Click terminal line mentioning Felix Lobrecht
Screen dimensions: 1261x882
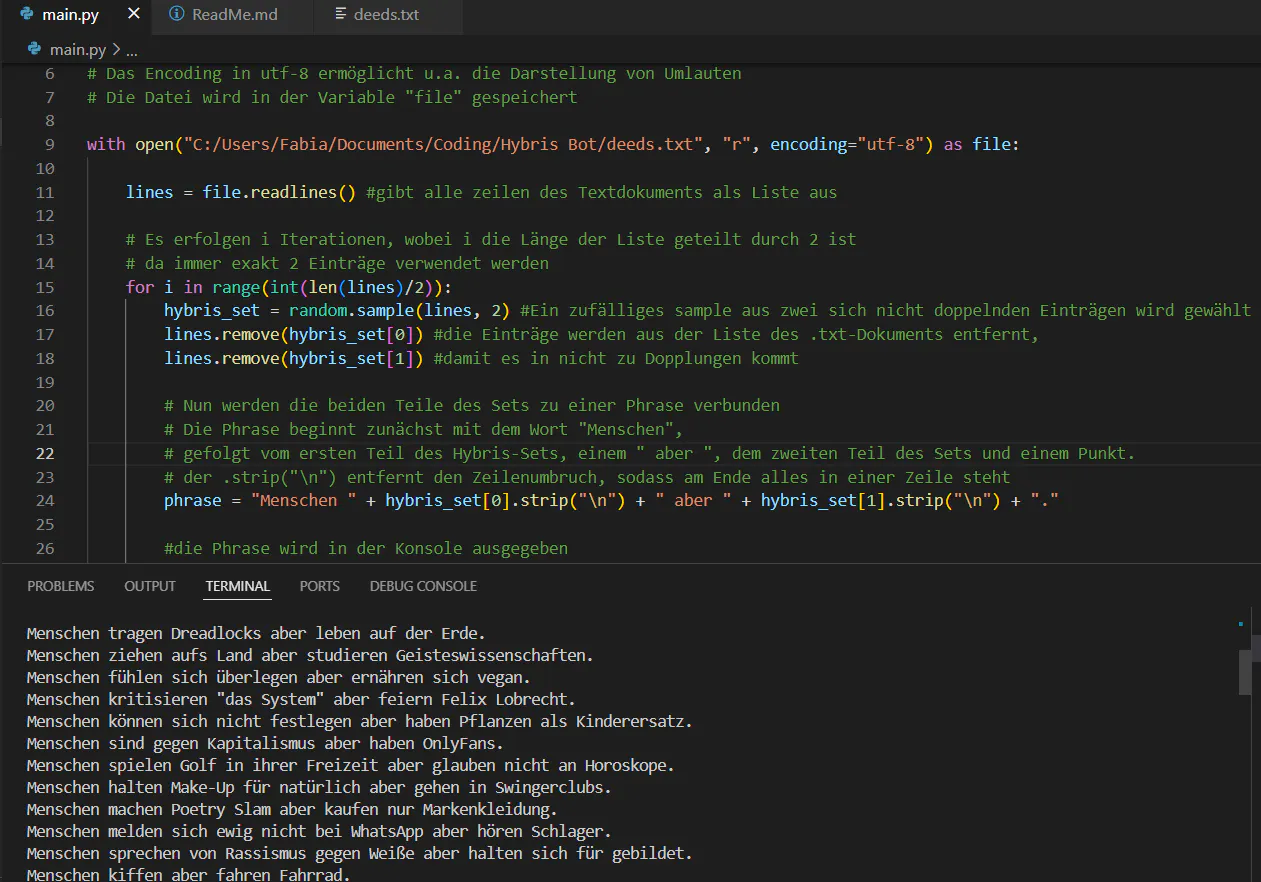click(301, 699)
